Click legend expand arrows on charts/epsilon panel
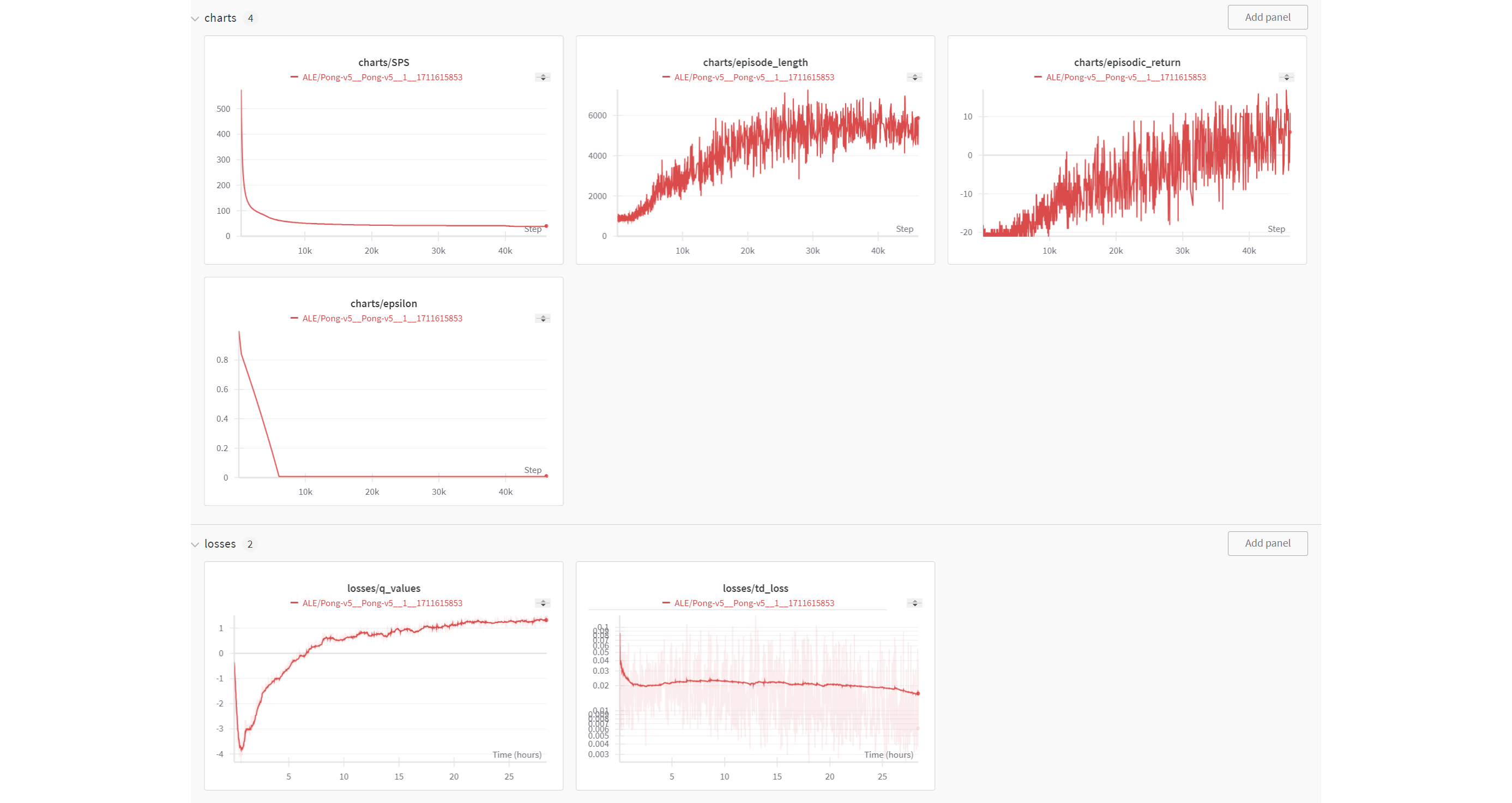This screenshot has height=803, width=1512. tap(543, 319)
